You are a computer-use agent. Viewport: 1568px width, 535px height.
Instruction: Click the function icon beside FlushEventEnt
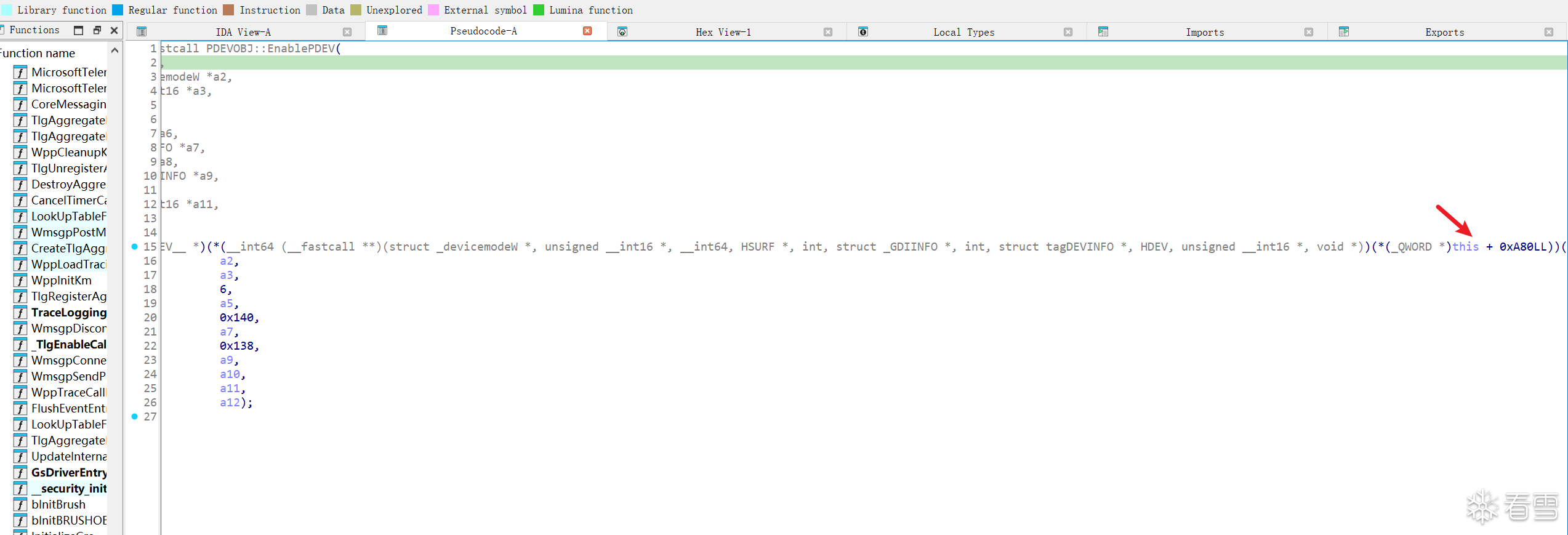[20, 409]
